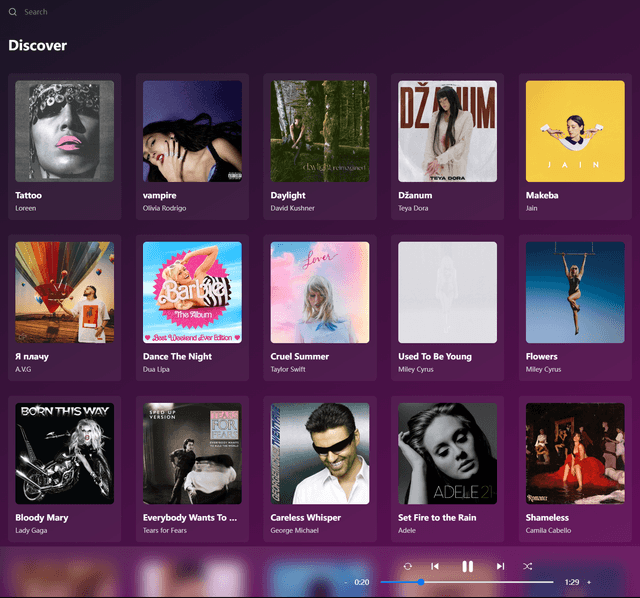Open the Taylor Swift artist link
Screen dimensions: 640x598
[x=291, y=370]
